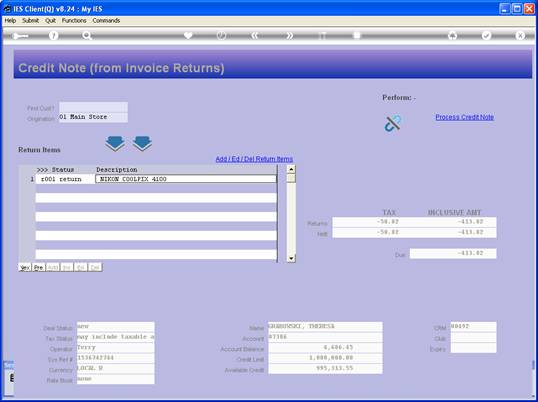Open the help question-mark icon

point(53,35)
